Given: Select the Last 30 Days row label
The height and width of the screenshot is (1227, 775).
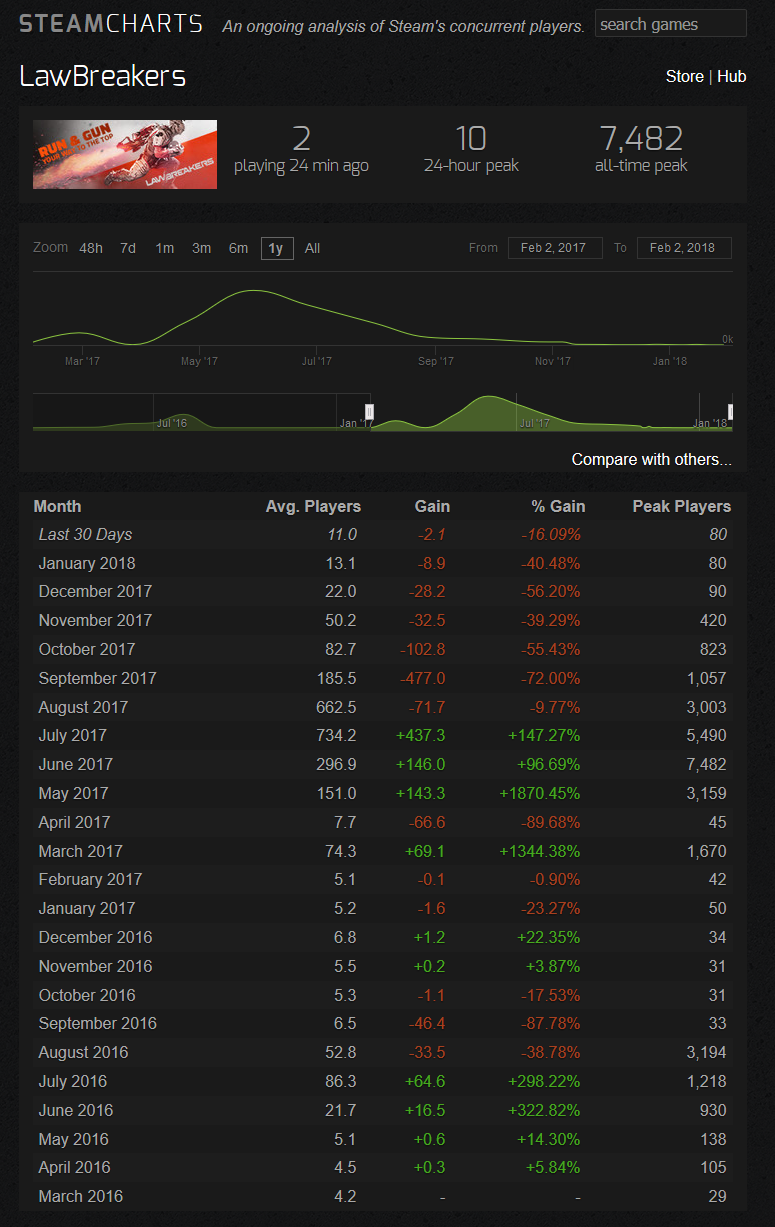Looking at the screenshot, I should [85, 535].
